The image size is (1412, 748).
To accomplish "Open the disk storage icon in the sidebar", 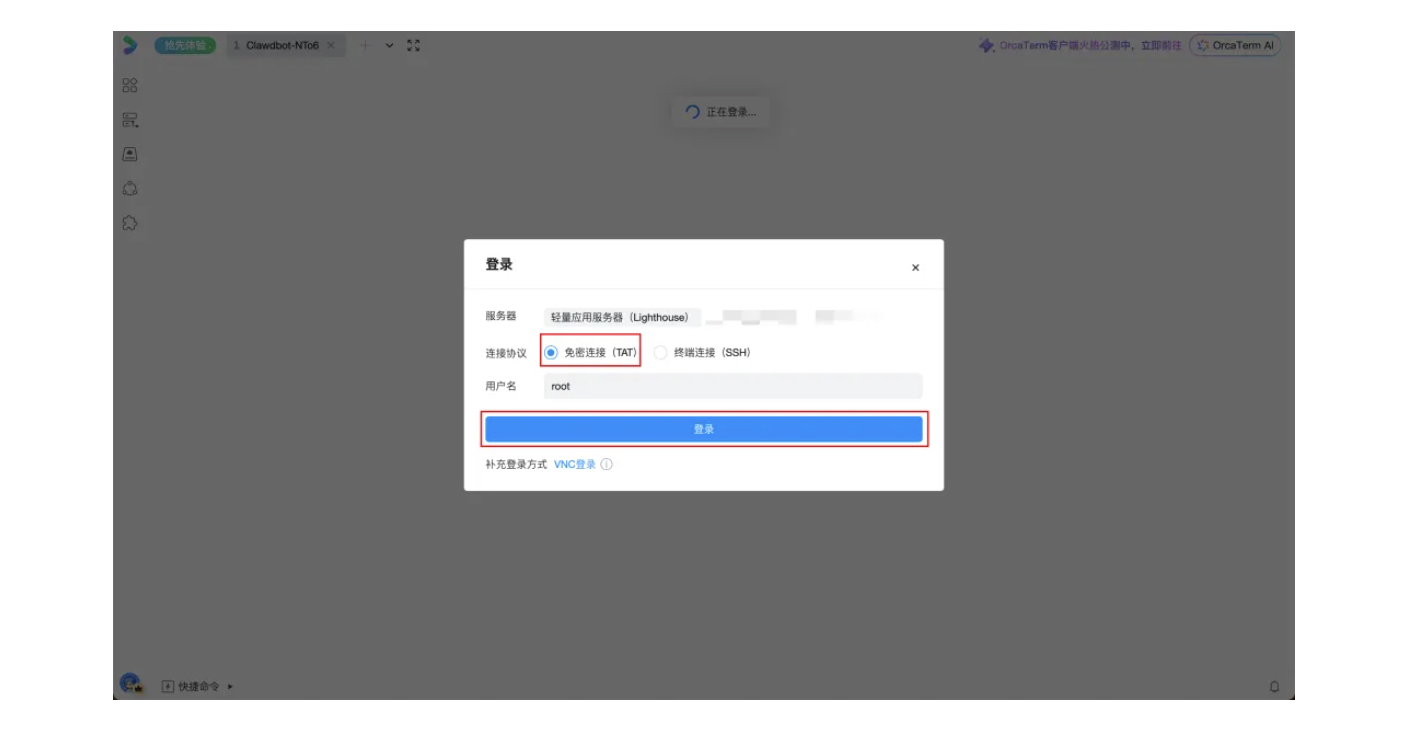I will (x=130, y=153).
